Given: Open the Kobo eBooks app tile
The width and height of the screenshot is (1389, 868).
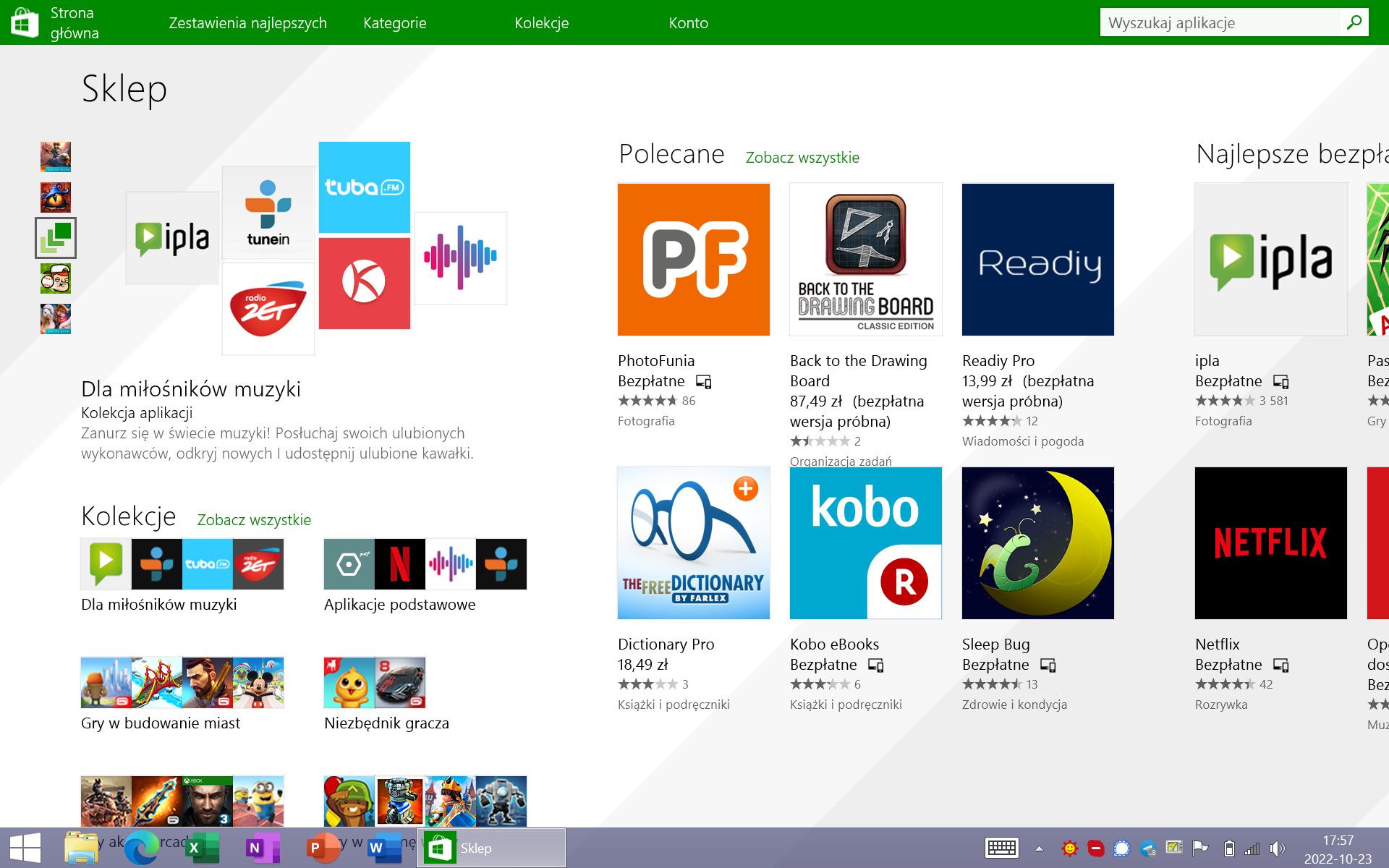Looking at the screenshot, I should coord(865,542).
